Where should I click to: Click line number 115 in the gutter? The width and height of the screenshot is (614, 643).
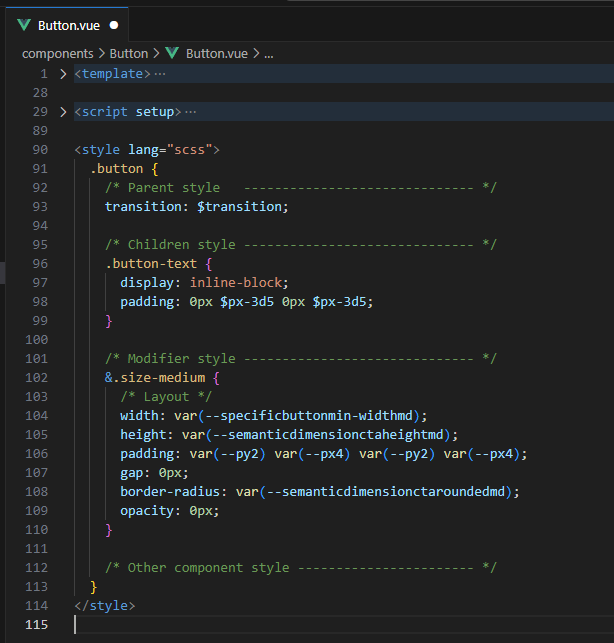tap(37, 625)
